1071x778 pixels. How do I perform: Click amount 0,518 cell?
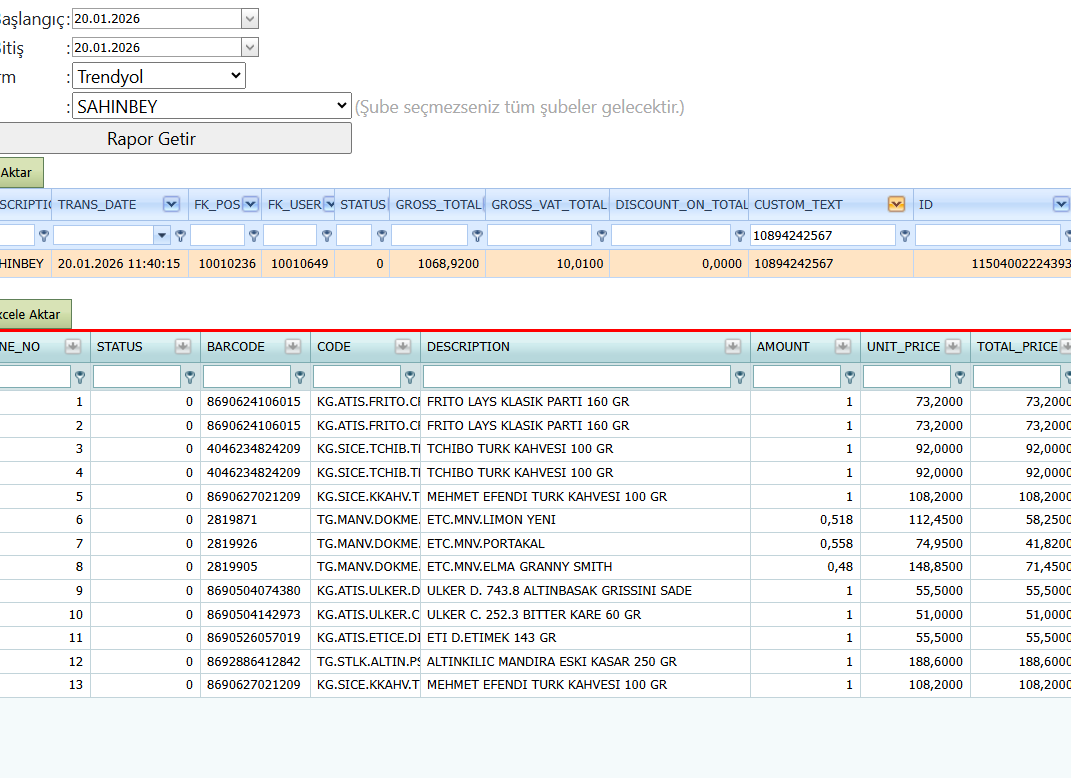tap(805, 520)
